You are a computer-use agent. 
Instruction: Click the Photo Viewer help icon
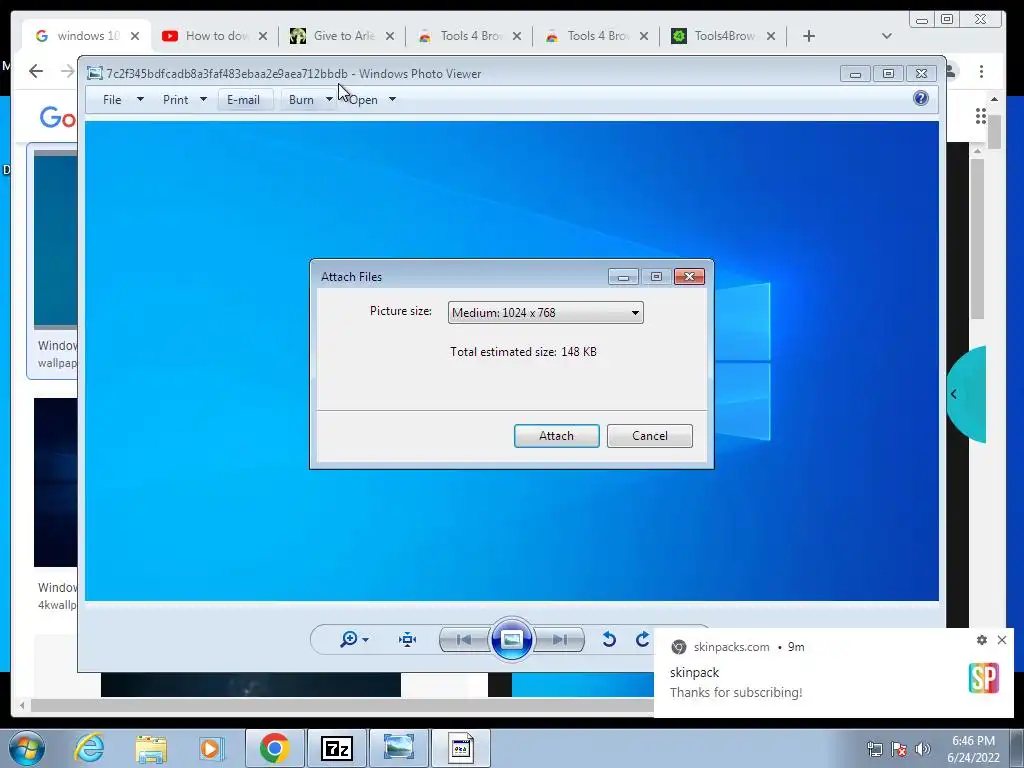coord(921,99)
